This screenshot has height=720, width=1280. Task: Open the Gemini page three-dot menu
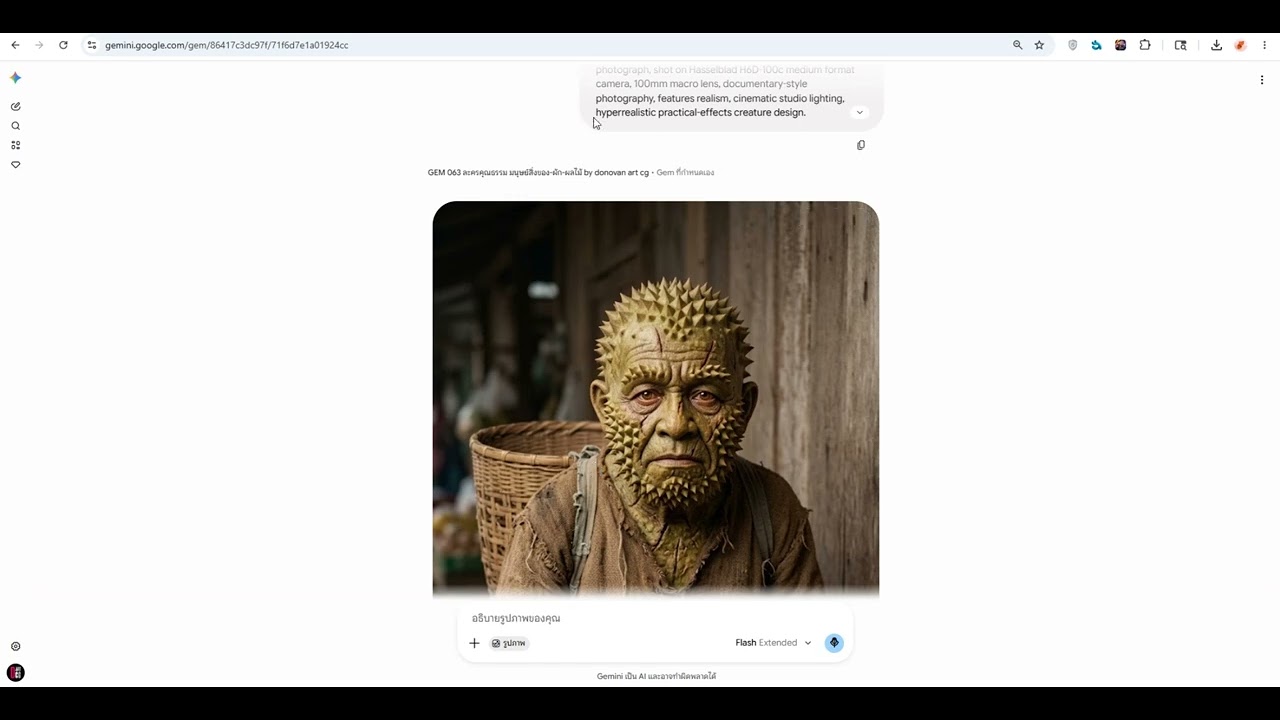pyautogui.click(x=1261, y=80)
